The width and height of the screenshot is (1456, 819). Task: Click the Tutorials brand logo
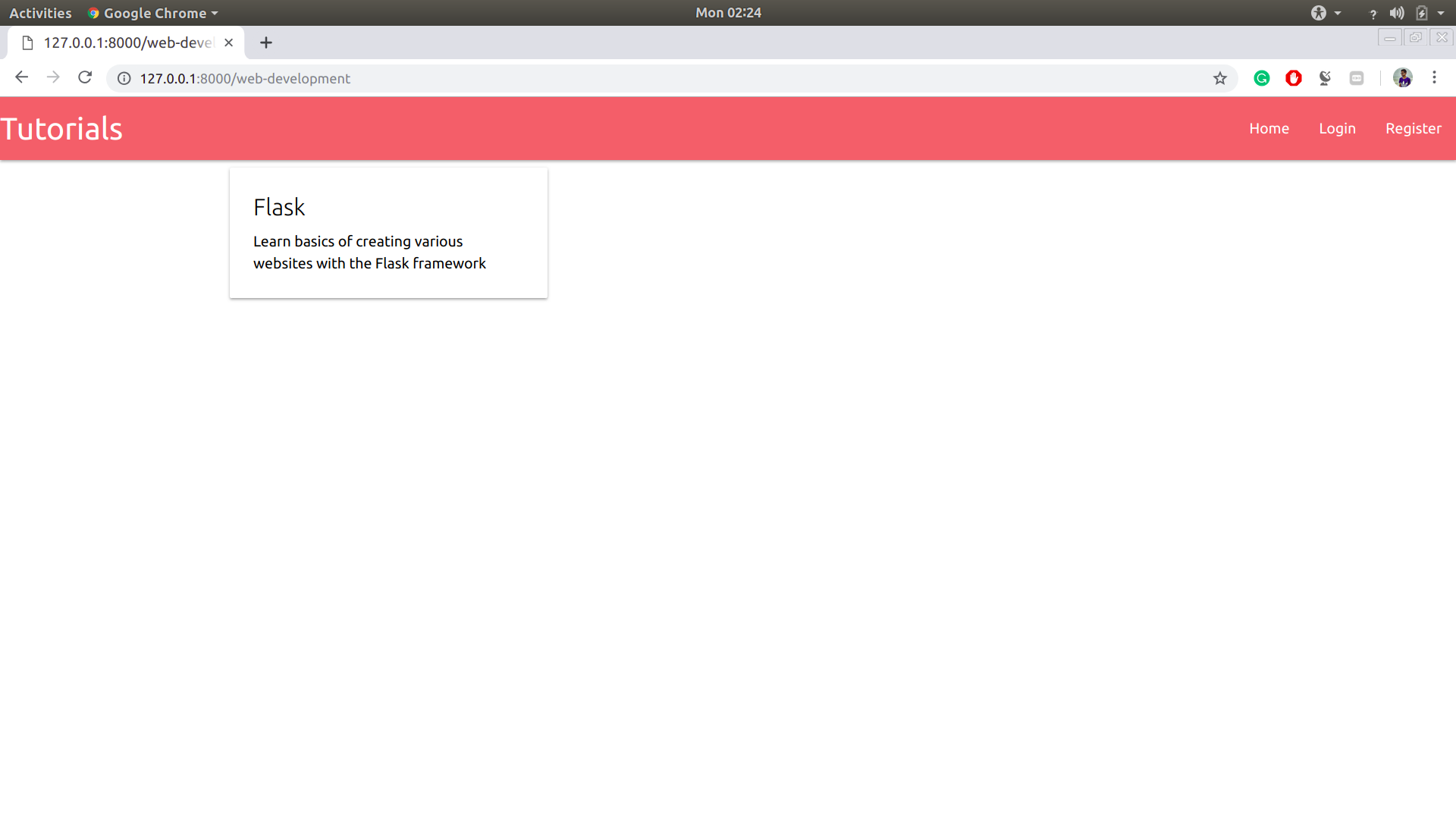point(61,129)
